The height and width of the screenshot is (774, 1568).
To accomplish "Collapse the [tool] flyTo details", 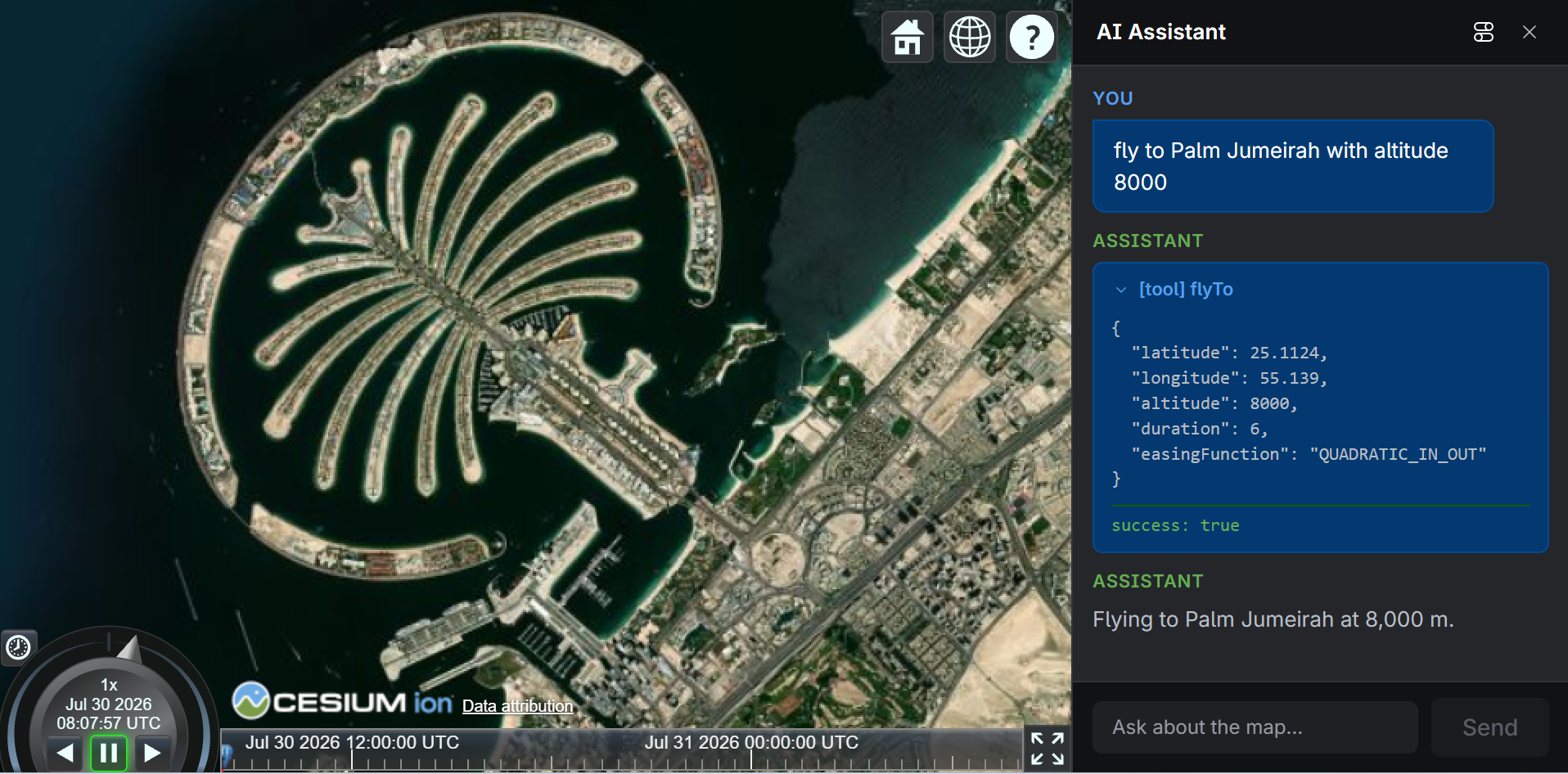I will (1121, 290).
